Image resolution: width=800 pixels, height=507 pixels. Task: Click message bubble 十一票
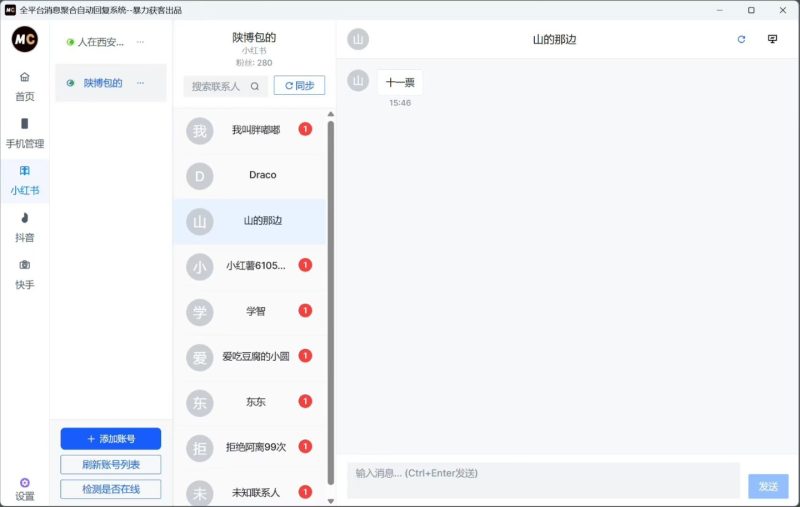point(400,83)
